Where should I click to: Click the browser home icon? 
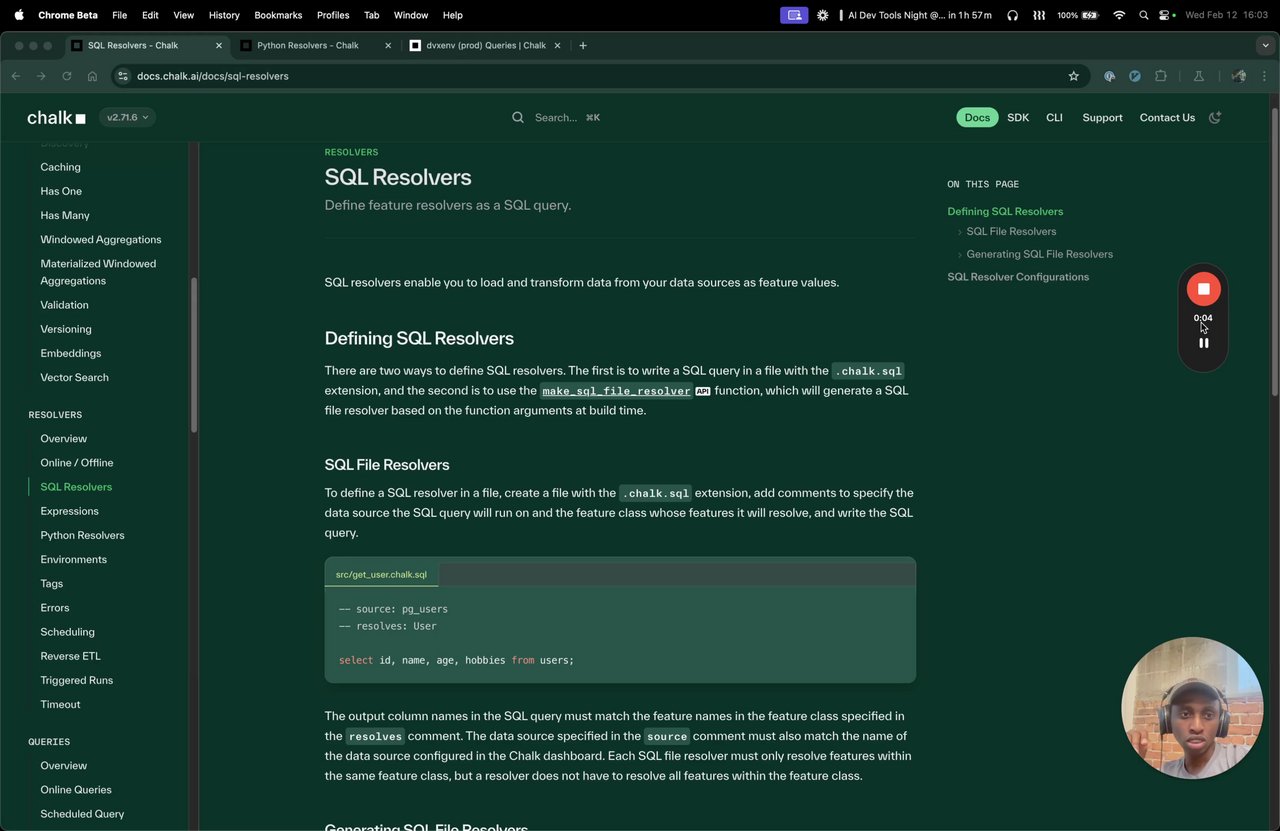[92, 76]
